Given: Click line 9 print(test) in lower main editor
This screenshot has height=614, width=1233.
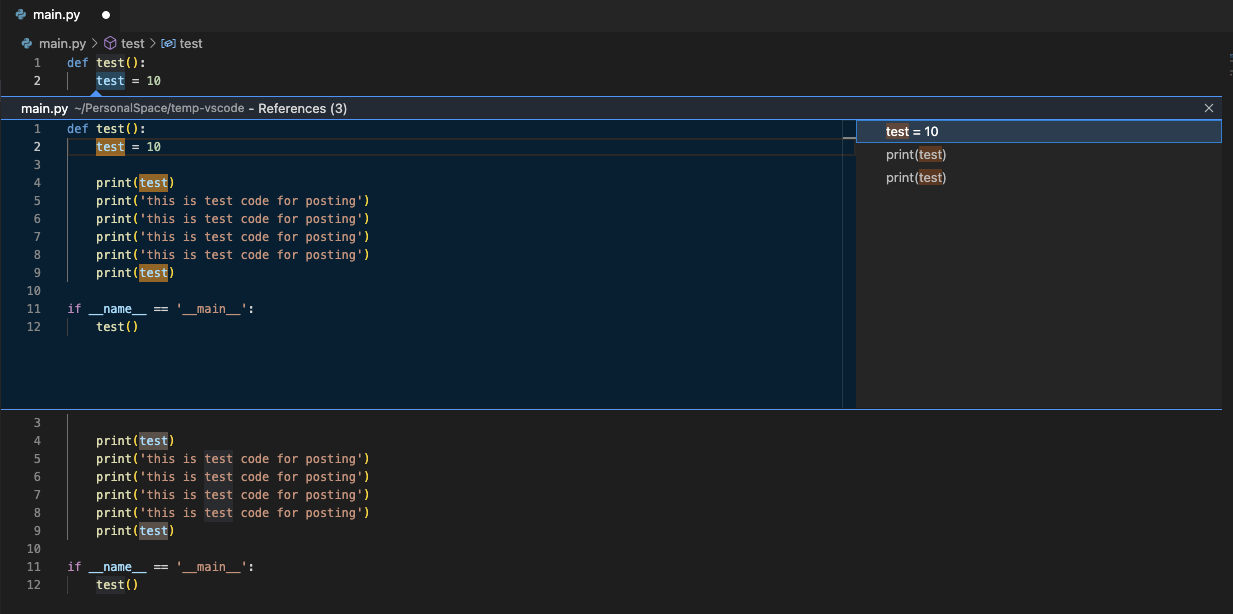Looking at the screenshot, I should [x=135, y=531].
